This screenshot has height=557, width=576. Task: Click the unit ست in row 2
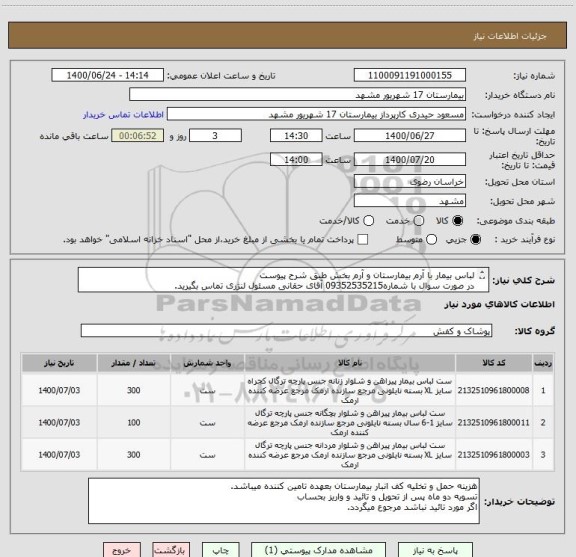pyautogui.click(x=208, y=423)
